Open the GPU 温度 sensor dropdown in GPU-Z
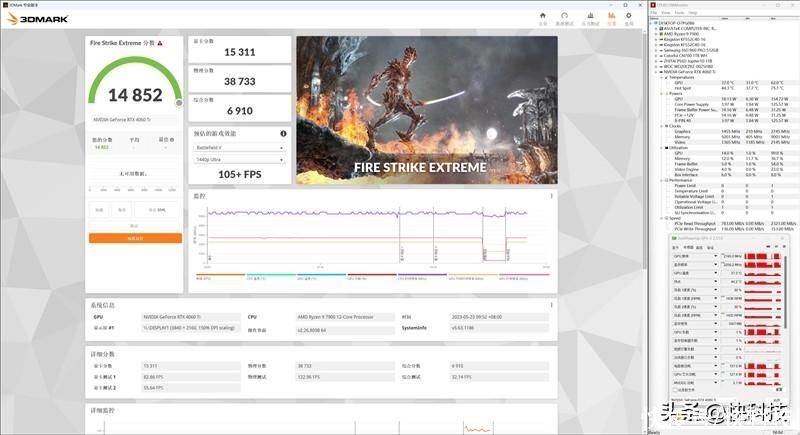Viewport: 800px width, 435px height. (x=716, y=273)
